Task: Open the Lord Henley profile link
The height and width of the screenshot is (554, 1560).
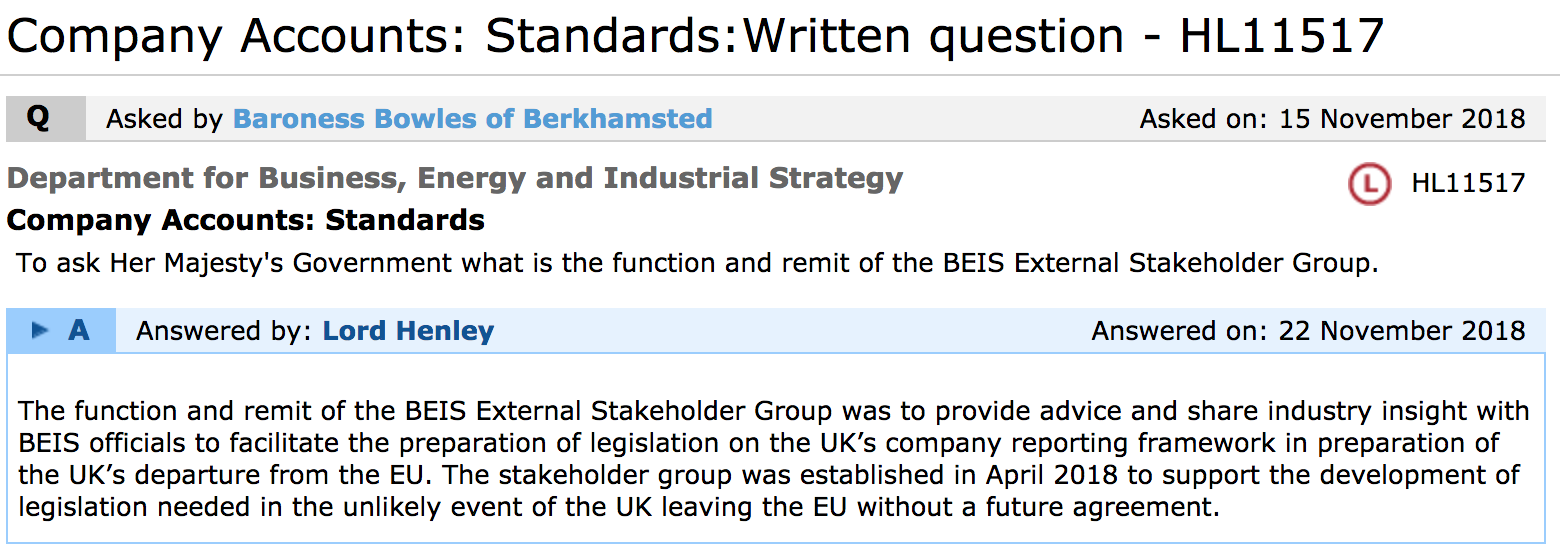Action: click(x=408, y=331)
